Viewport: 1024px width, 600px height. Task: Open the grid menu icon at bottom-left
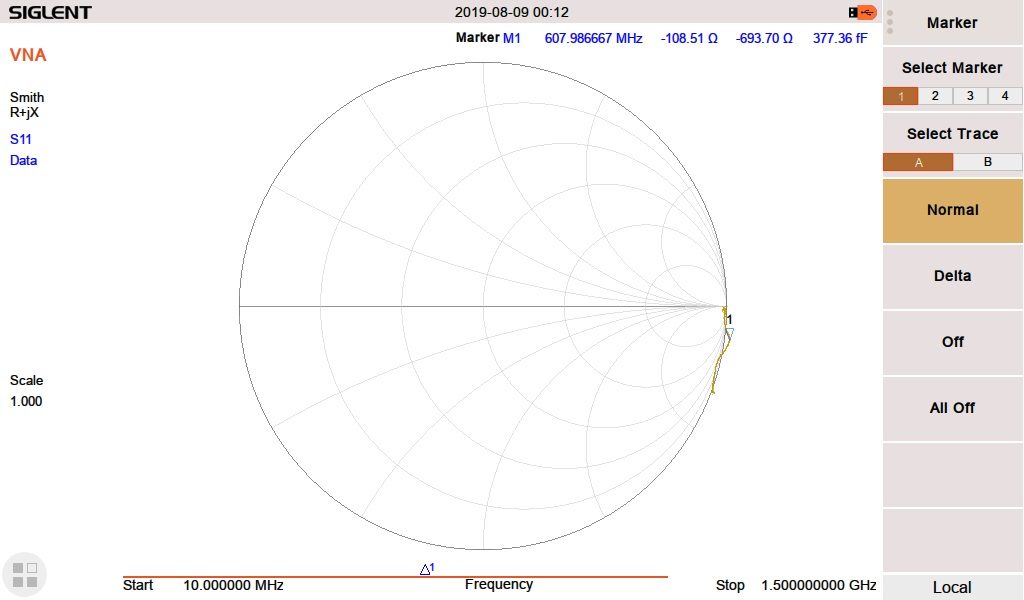25,574
